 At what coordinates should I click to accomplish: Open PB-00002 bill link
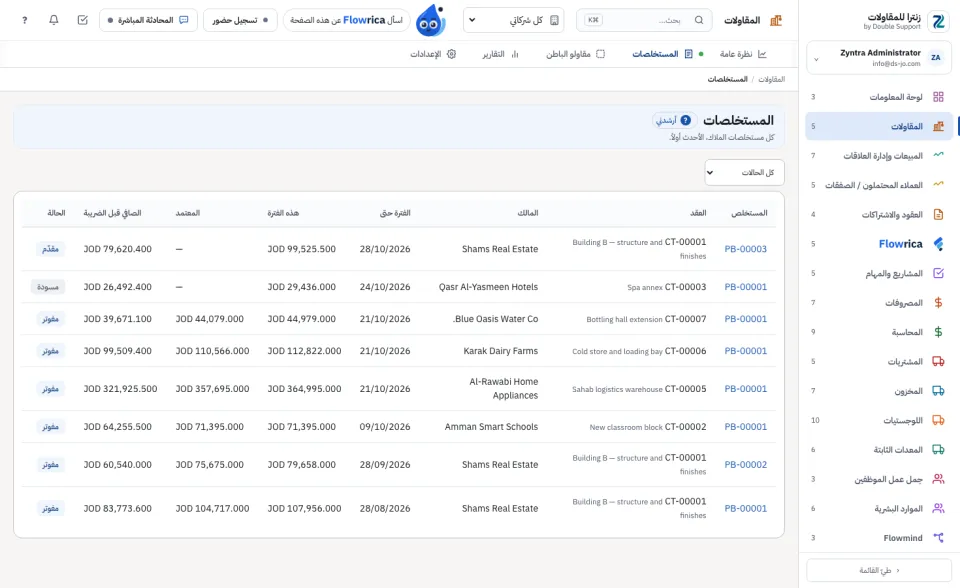tap(745, 464)
